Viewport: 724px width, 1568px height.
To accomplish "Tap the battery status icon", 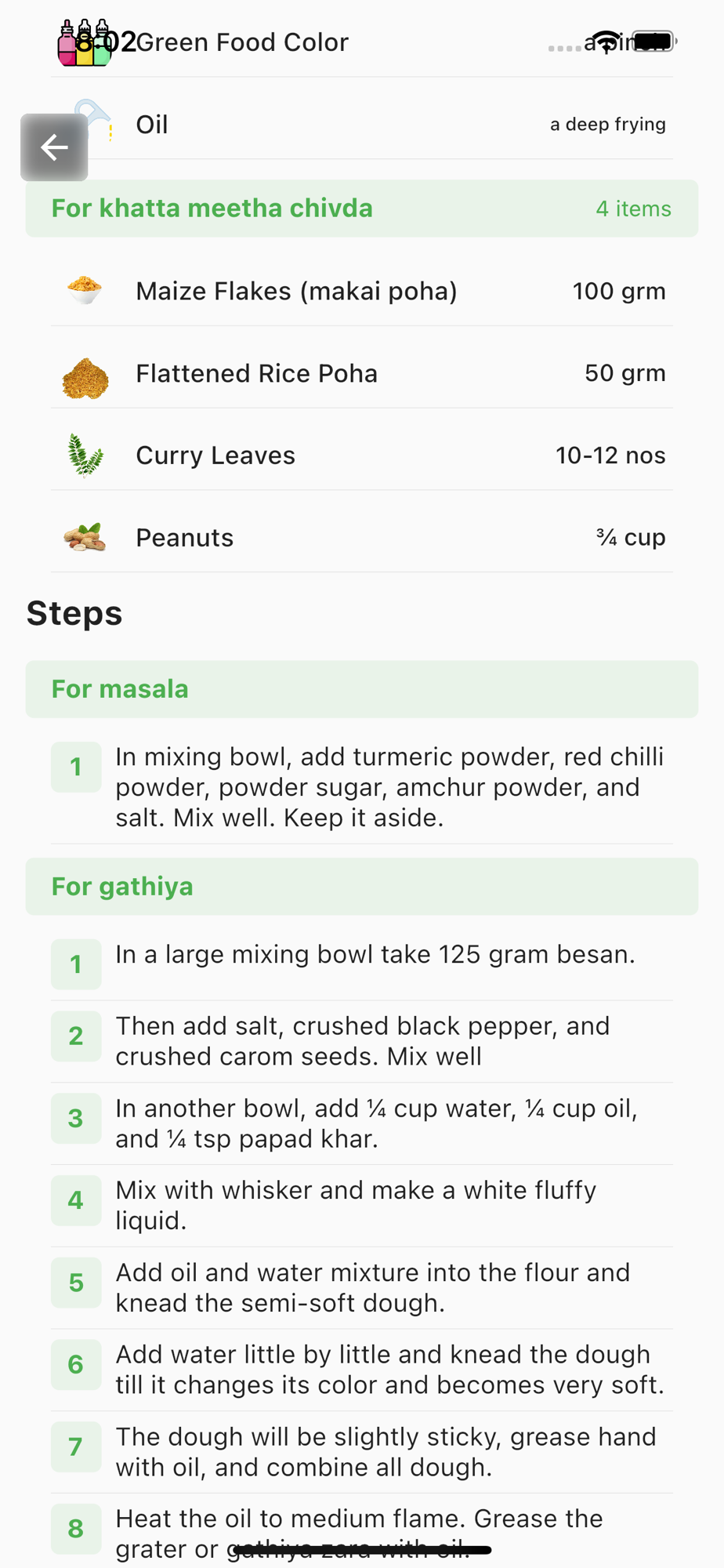I will pyautogui.click(x=653, y=41).
